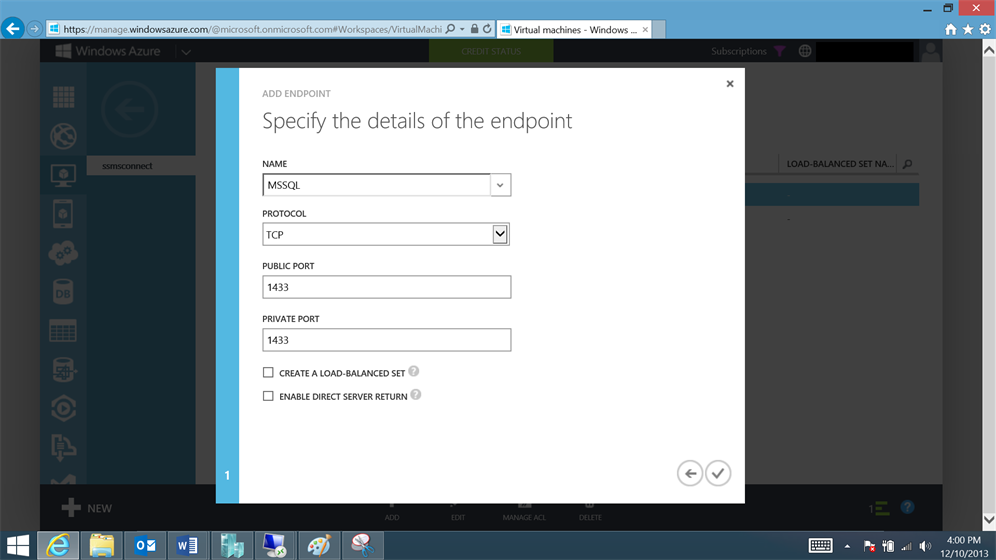The width and height of the screenshot is (996, 560).
Task: Click the LOAD-BALANCED SET NA... column header
Action: [x=839, y=164]
